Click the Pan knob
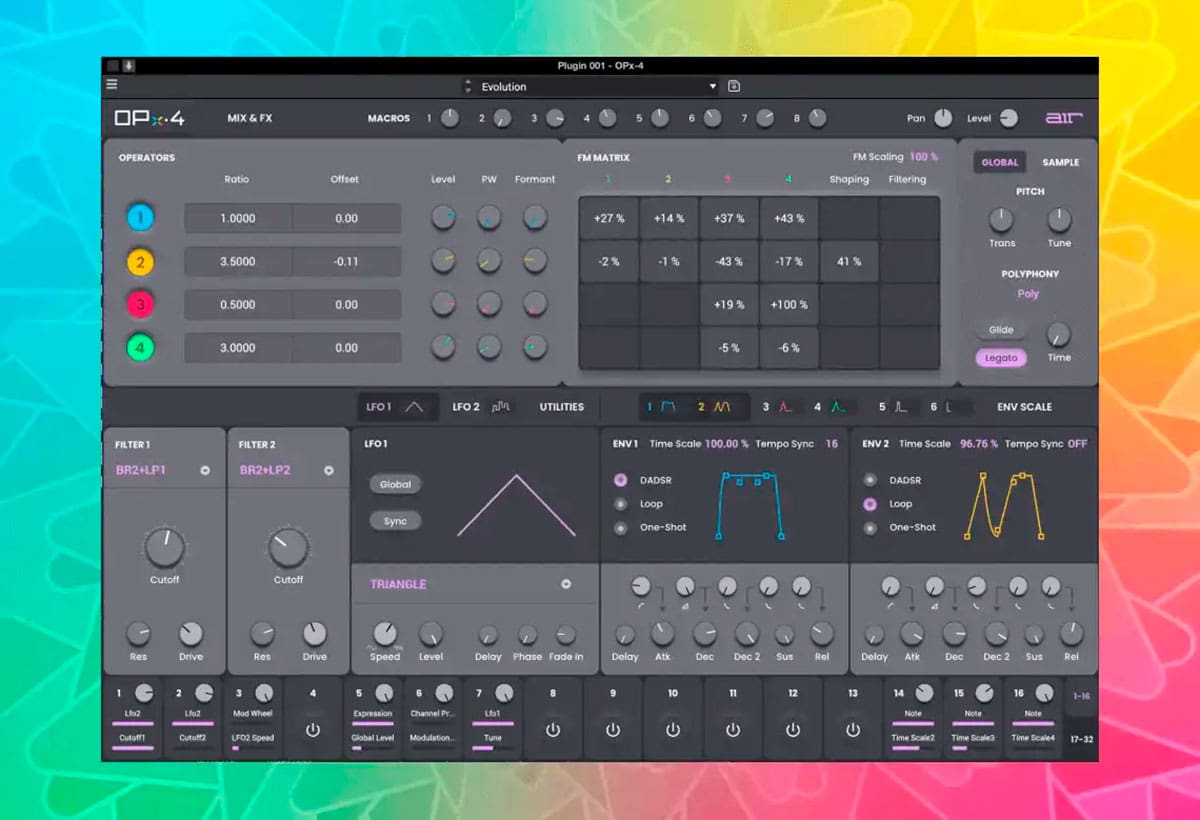 (943, 118)
